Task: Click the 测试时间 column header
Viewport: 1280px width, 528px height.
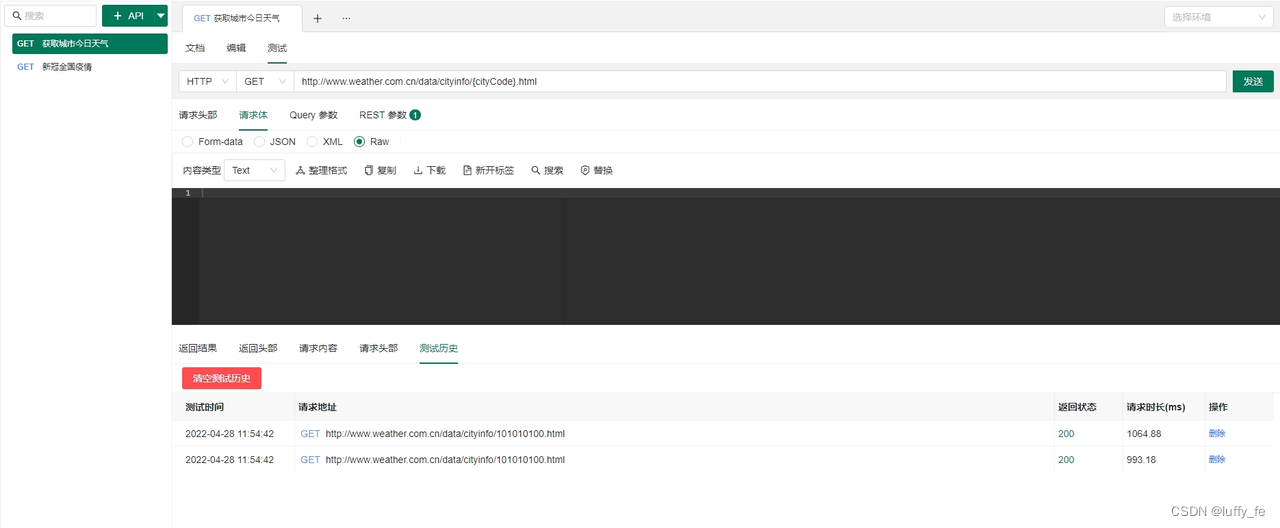Action: tap(205, 407)
